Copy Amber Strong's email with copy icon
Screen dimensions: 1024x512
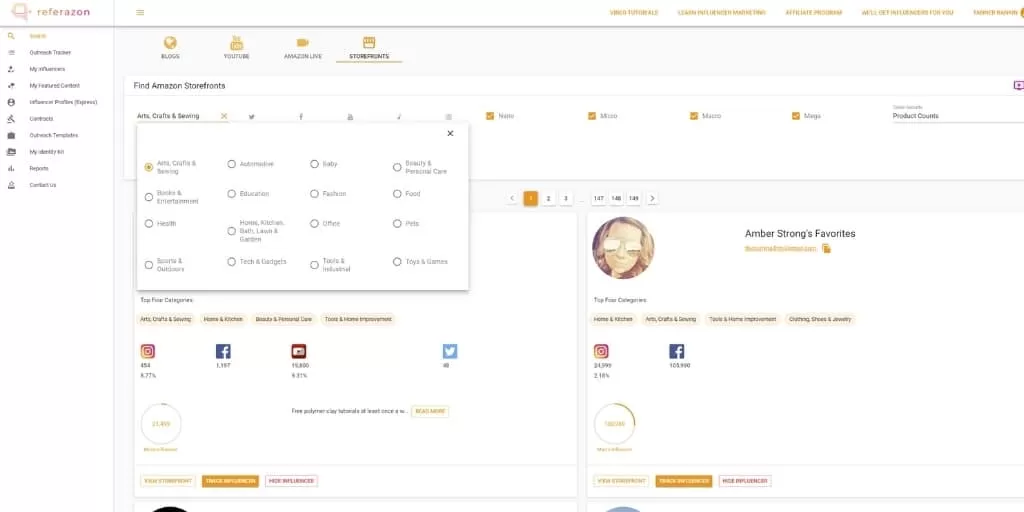pos(826,248)
